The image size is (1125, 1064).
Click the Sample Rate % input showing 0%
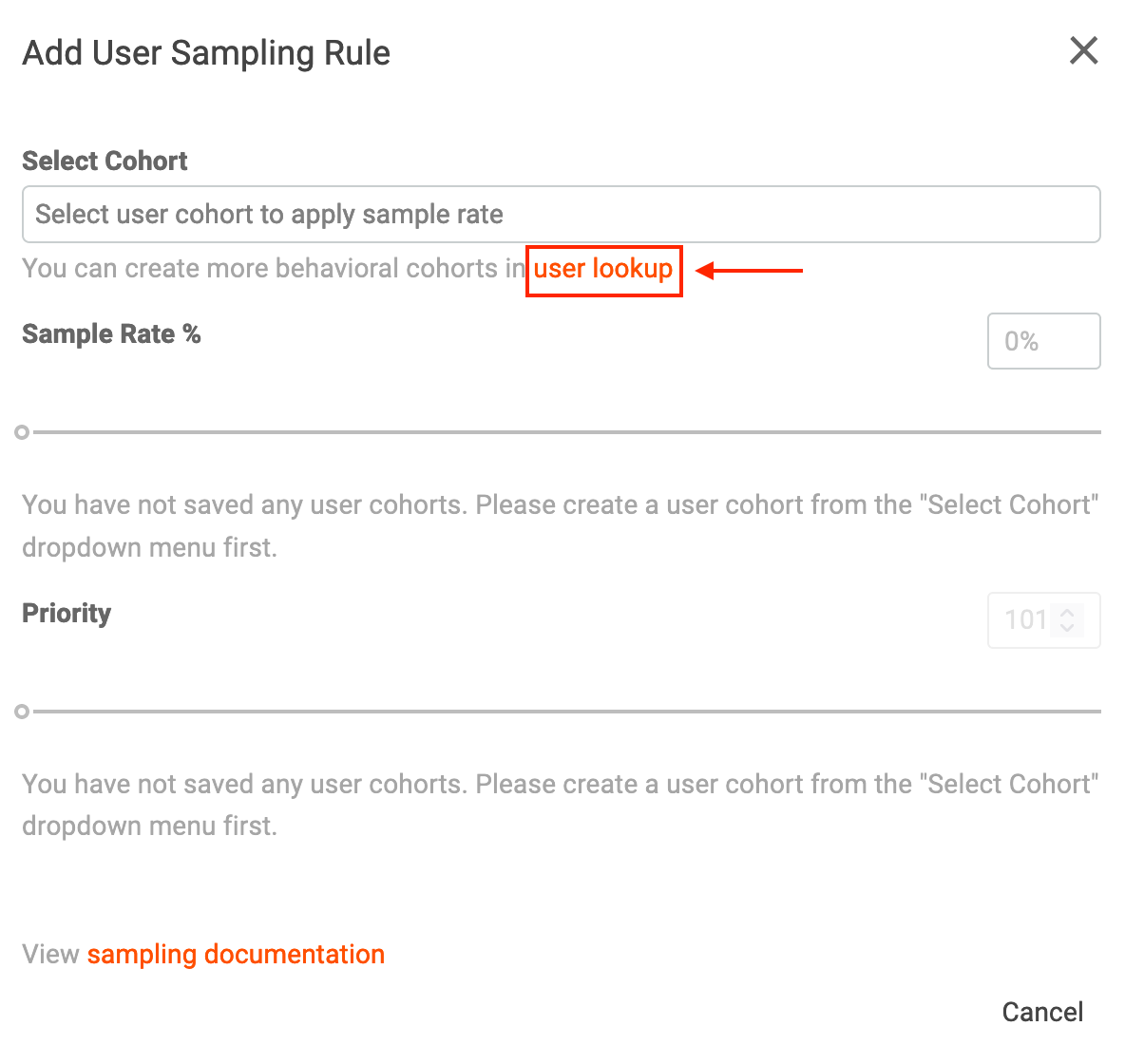point(1043,341)
